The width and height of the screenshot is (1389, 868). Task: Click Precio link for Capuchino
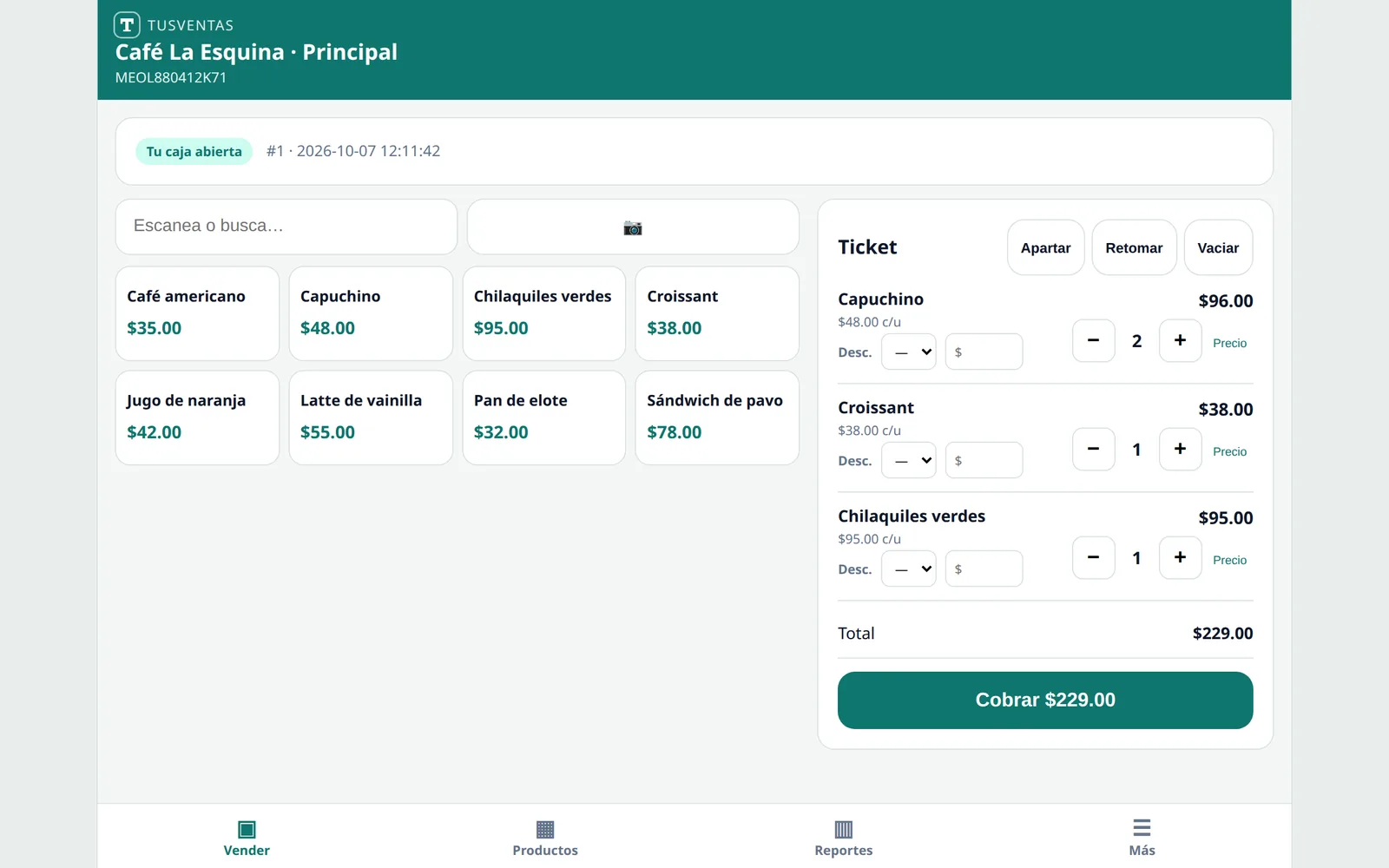click(1229, 343)
